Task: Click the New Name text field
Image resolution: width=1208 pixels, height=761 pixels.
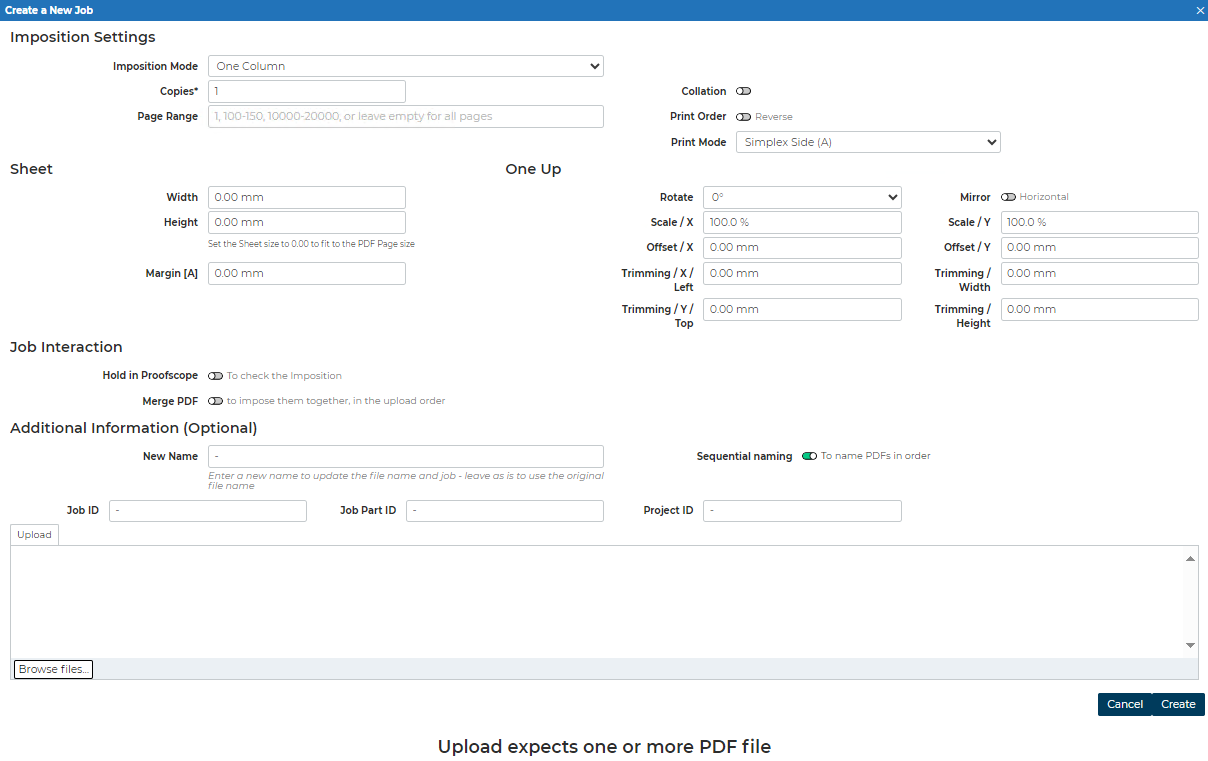Action: click(405, 456)
